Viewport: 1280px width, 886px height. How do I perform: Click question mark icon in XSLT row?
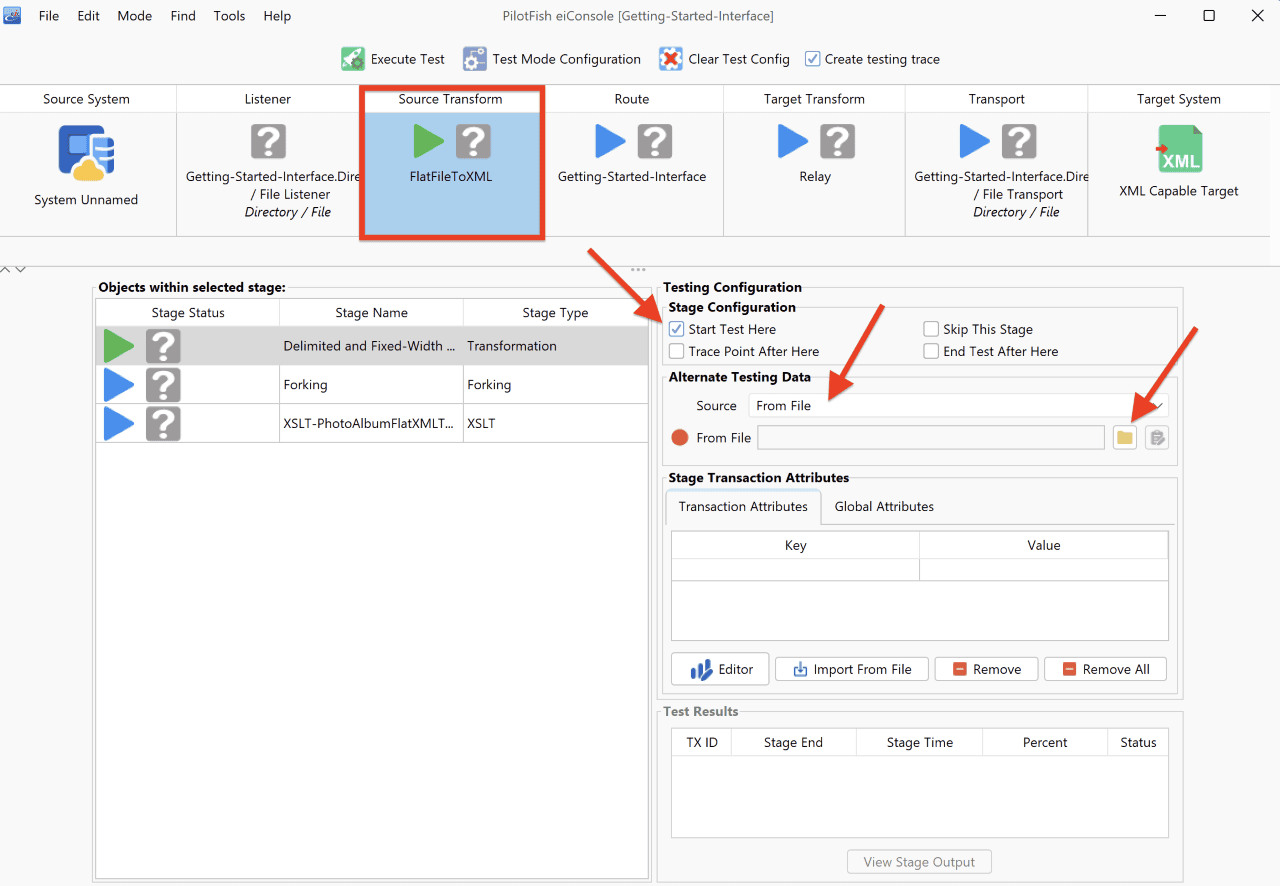[163, 424]
